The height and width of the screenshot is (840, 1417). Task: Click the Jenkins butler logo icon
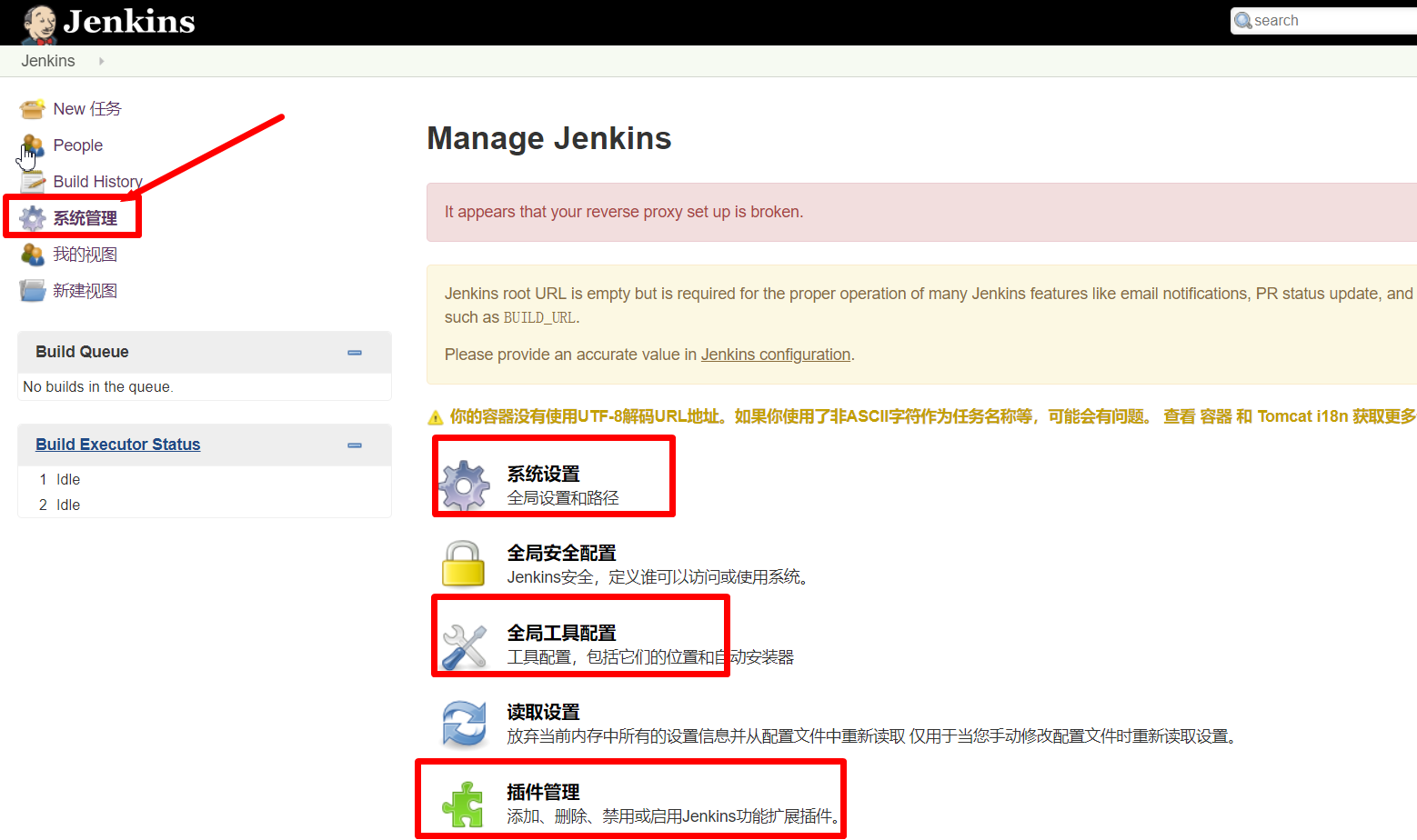(x=39, y=24)
